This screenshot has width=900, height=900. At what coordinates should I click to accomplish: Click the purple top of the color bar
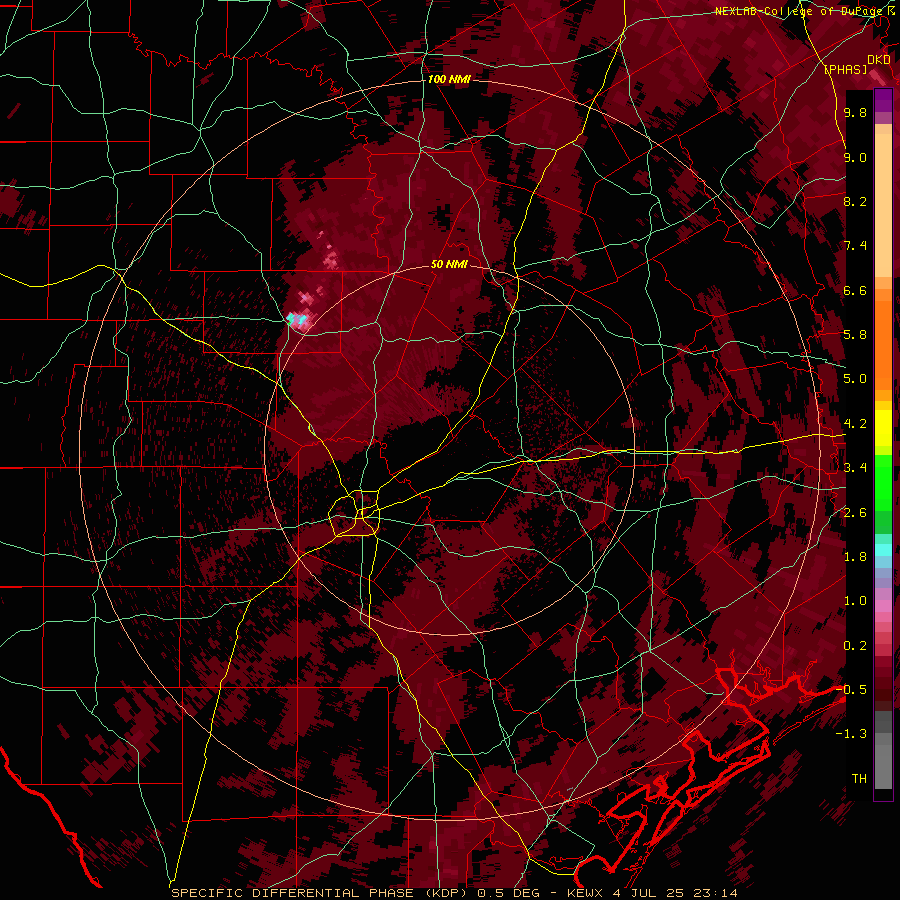(x=883, y=100)
